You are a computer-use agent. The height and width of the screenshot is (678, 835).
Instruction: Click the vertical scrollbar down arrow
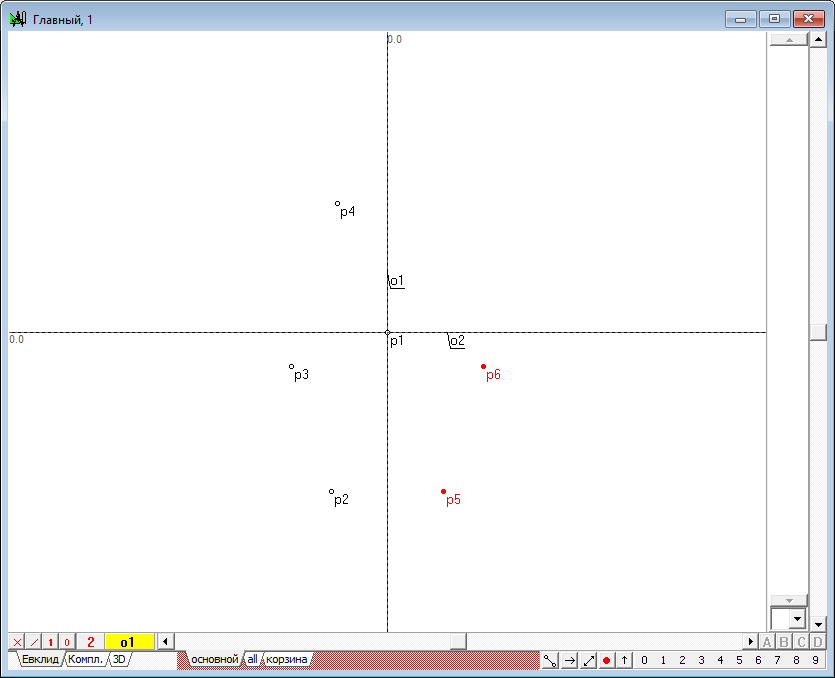pos(818,623)
